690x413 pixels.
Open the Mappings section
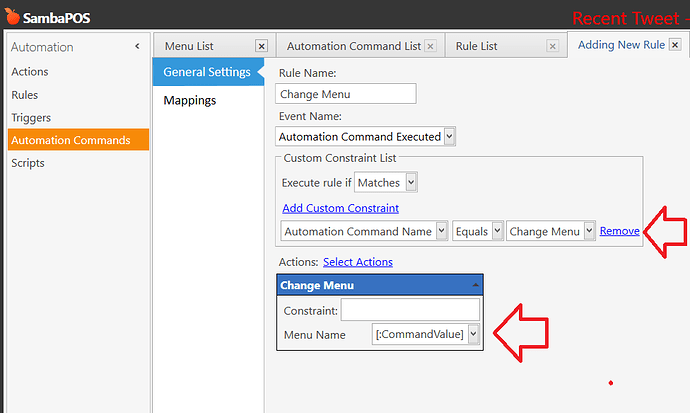coord(189,100)
